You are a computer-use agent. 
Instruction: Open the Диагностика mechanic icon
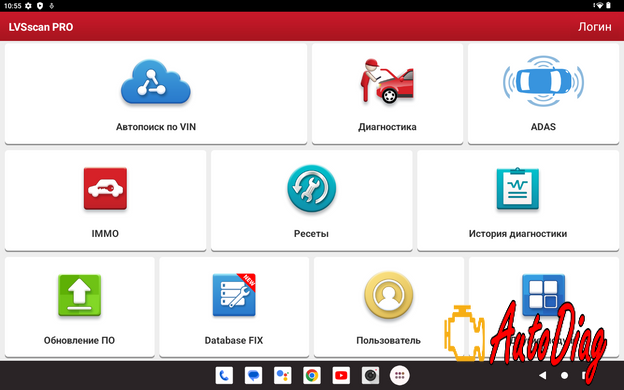[x=387, y=81]
